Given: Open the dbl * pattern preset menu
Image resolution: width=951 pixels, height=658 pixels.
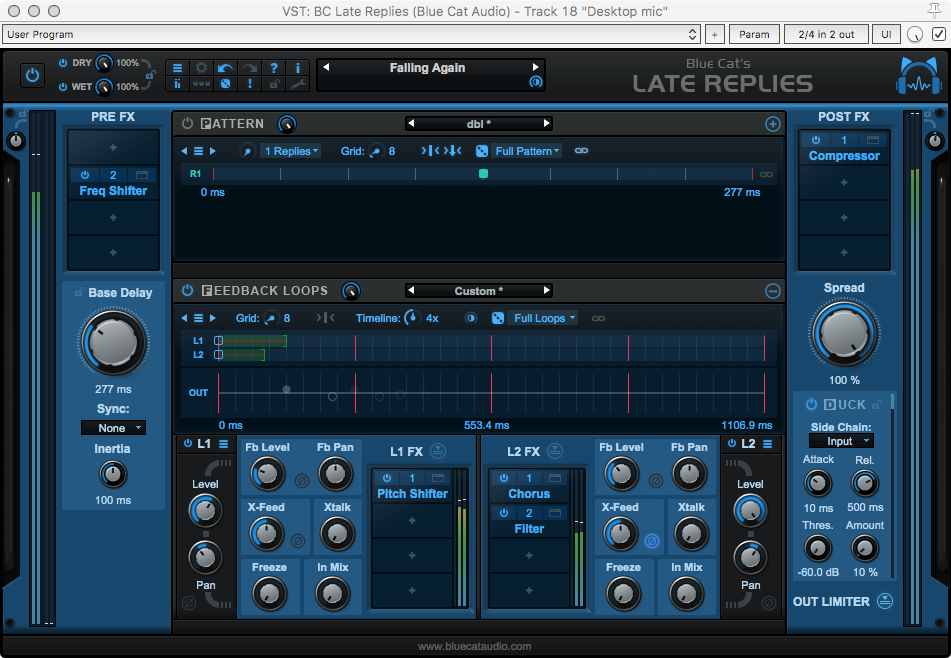Looking at the screenshot, I should (479, 124).
